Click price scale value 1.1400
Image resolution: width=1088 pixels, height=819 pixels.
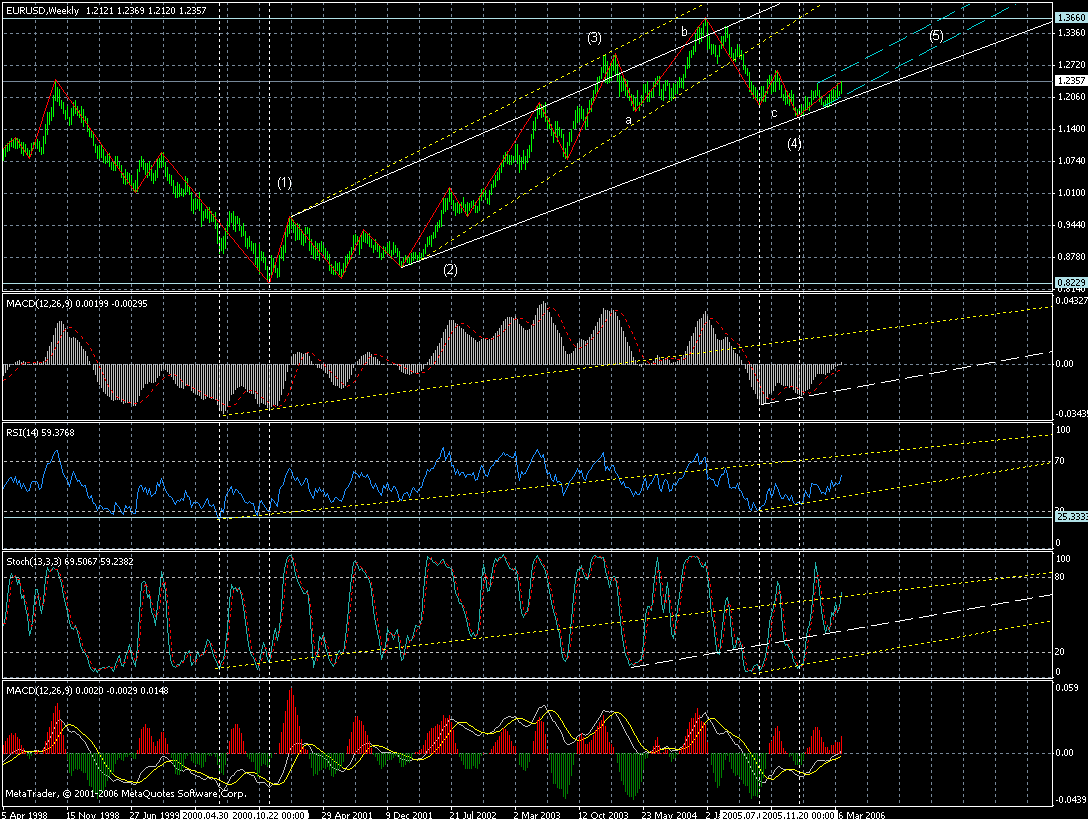click(x=1071, y=129)
